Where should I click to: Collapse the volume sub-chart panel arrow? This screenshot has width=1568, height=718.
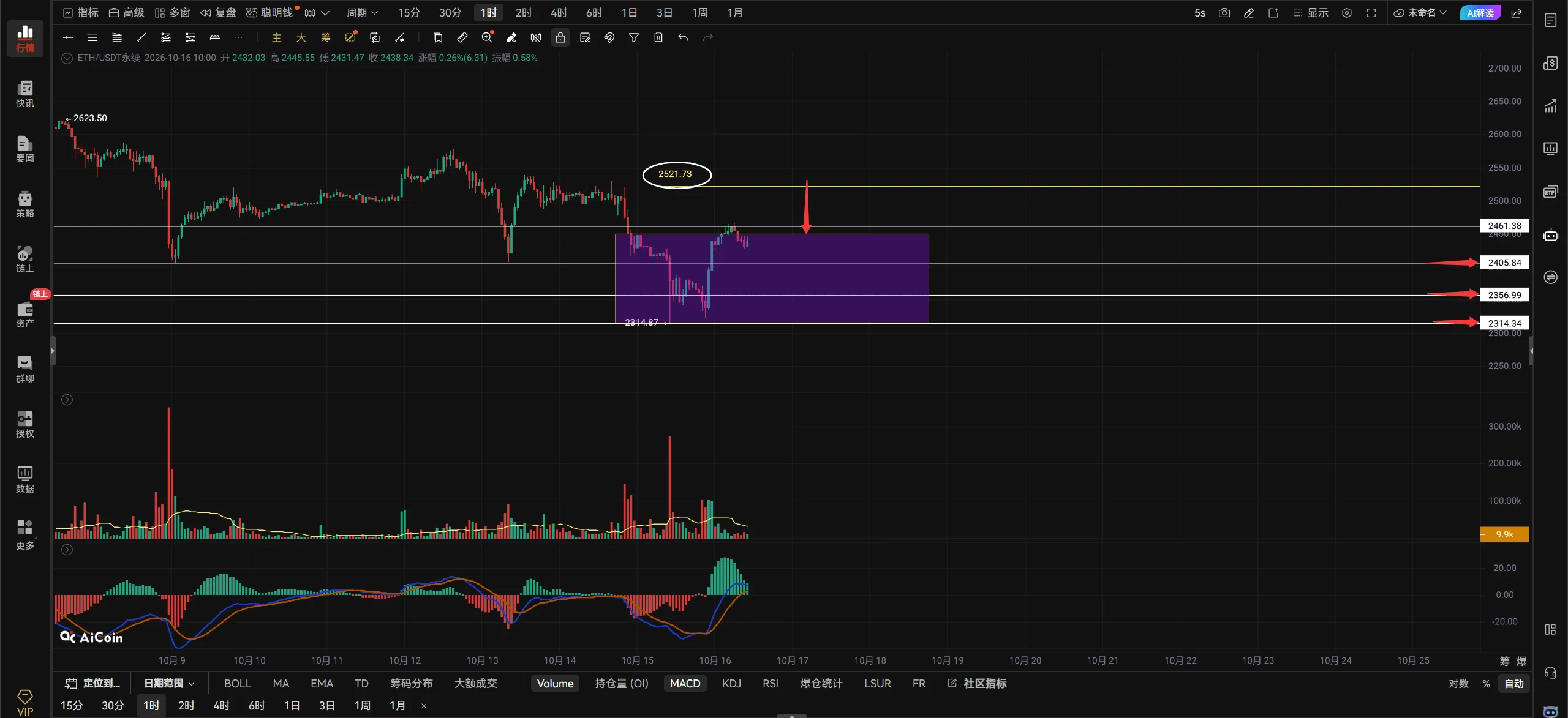(67, 400)
